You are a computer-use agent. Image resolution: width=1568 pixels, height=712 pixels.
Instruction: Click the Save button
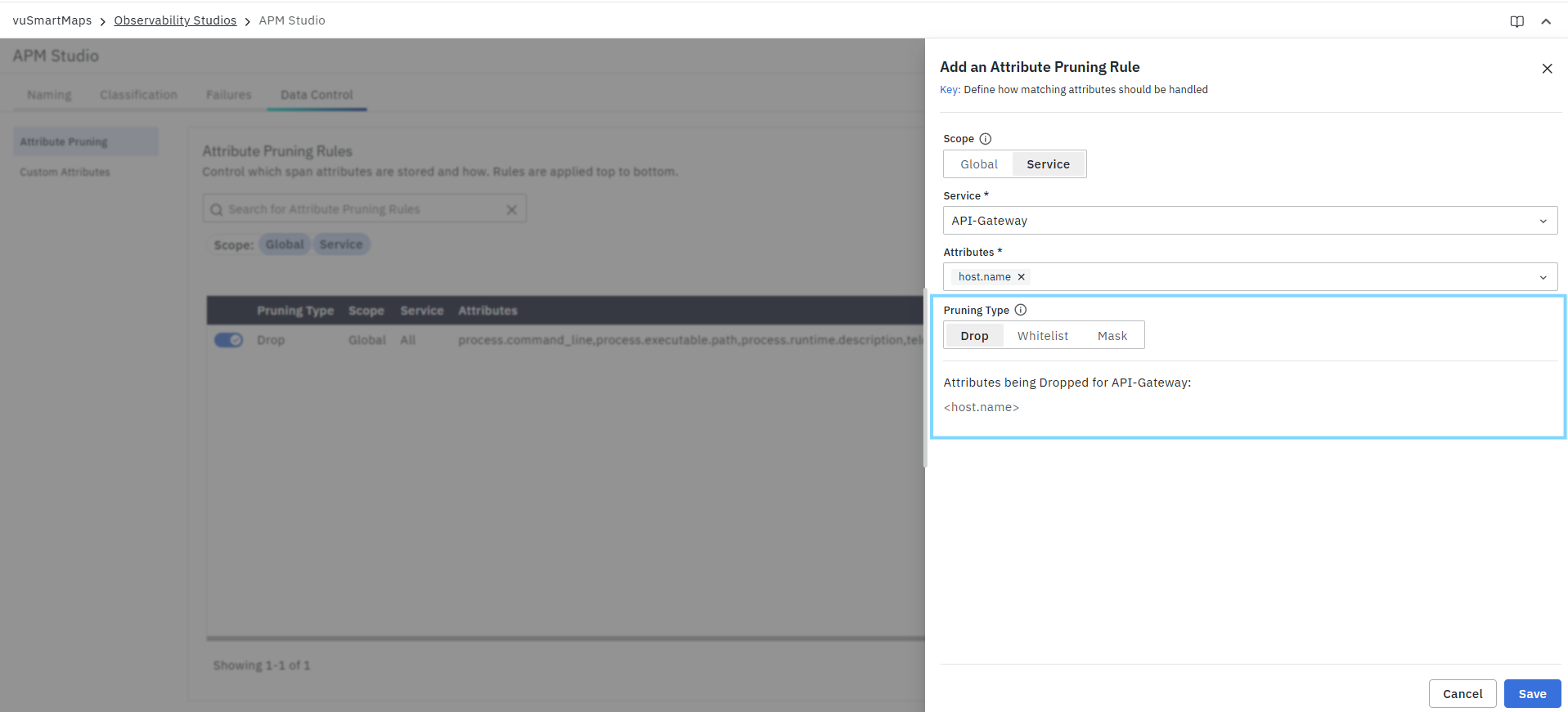pos(1532,694)
